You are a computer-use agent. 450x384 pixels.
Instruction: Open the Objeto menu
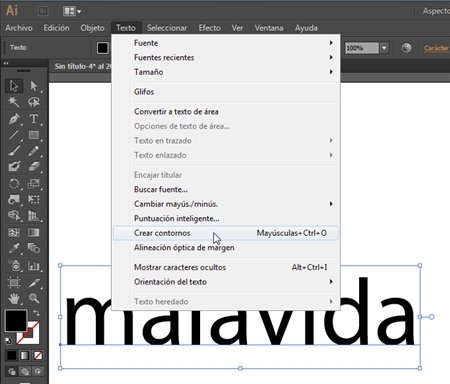click(92, 28)
